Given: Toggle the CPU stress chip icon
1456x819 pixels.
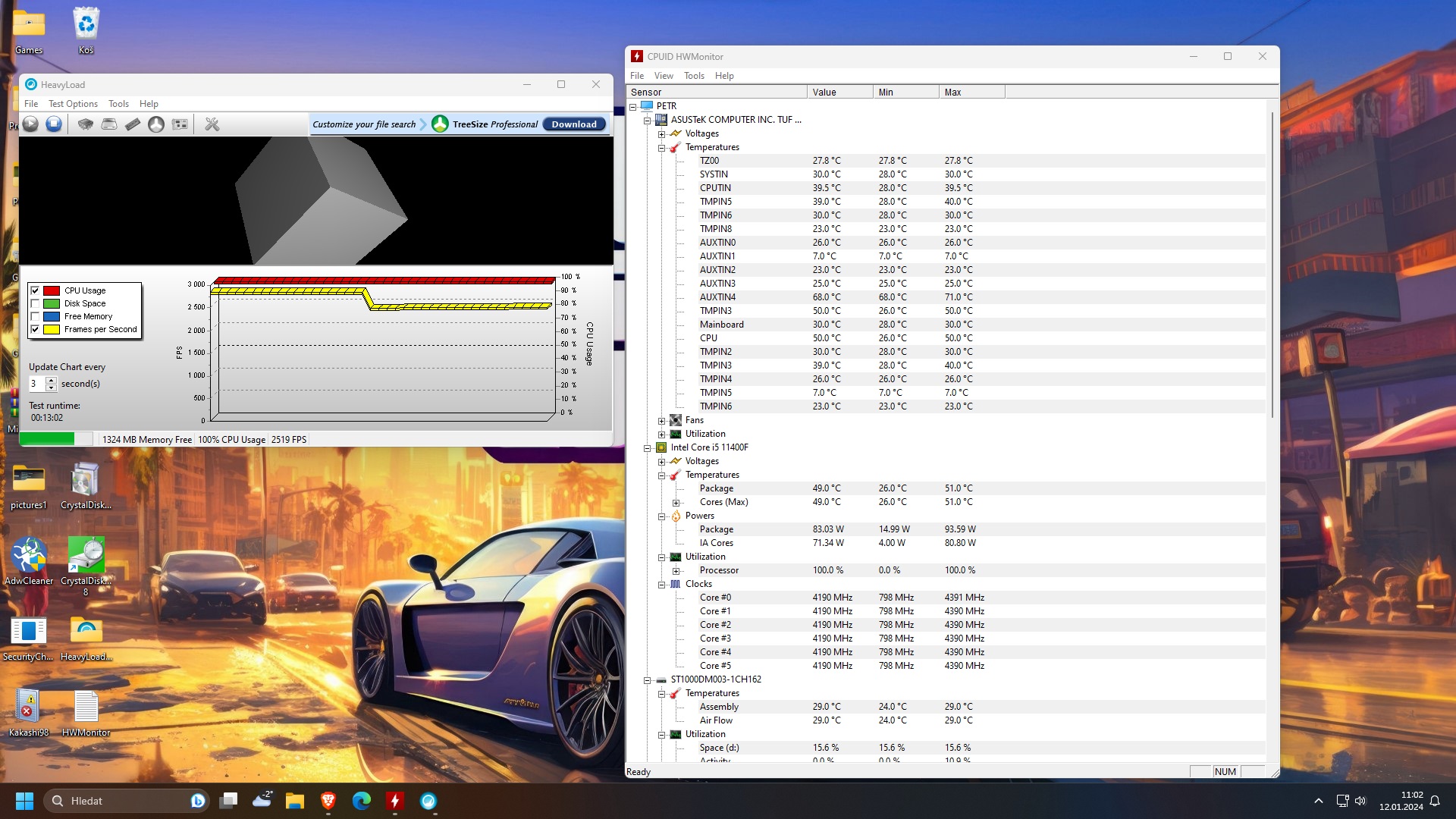Looking at the screenshot, I should [86, 124].
